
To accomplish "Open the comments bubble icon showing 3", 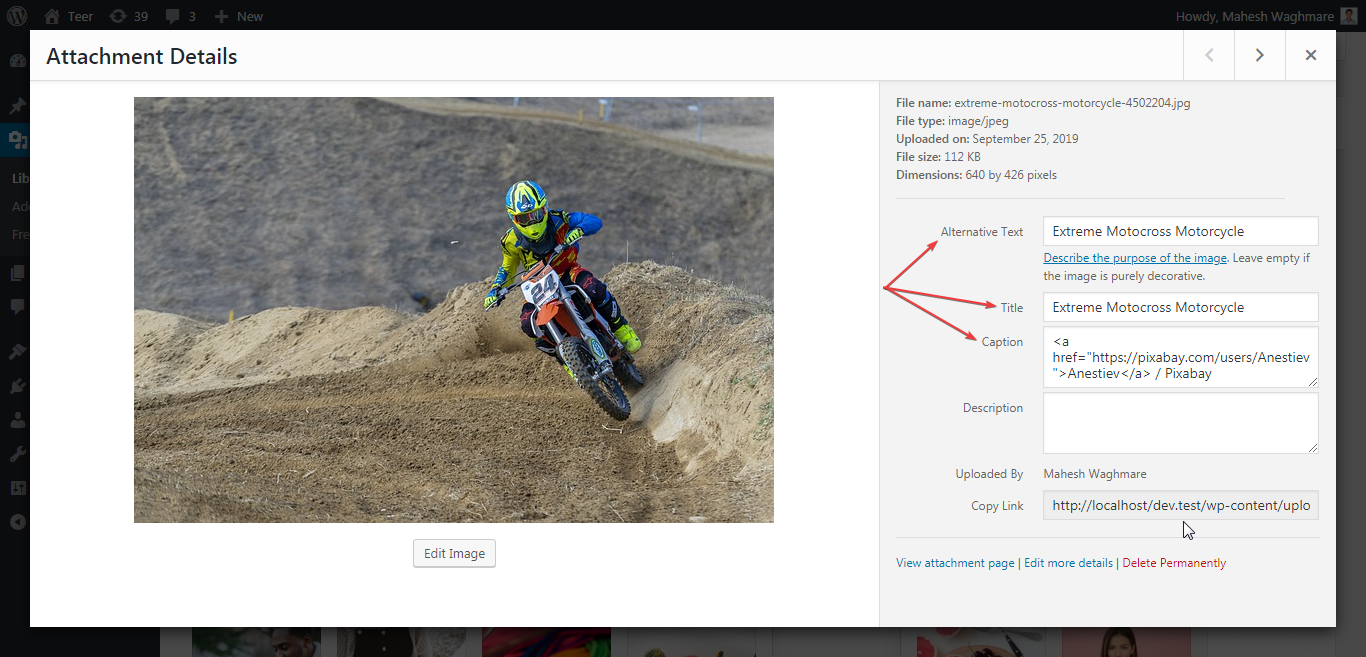I will click(180, 15).
